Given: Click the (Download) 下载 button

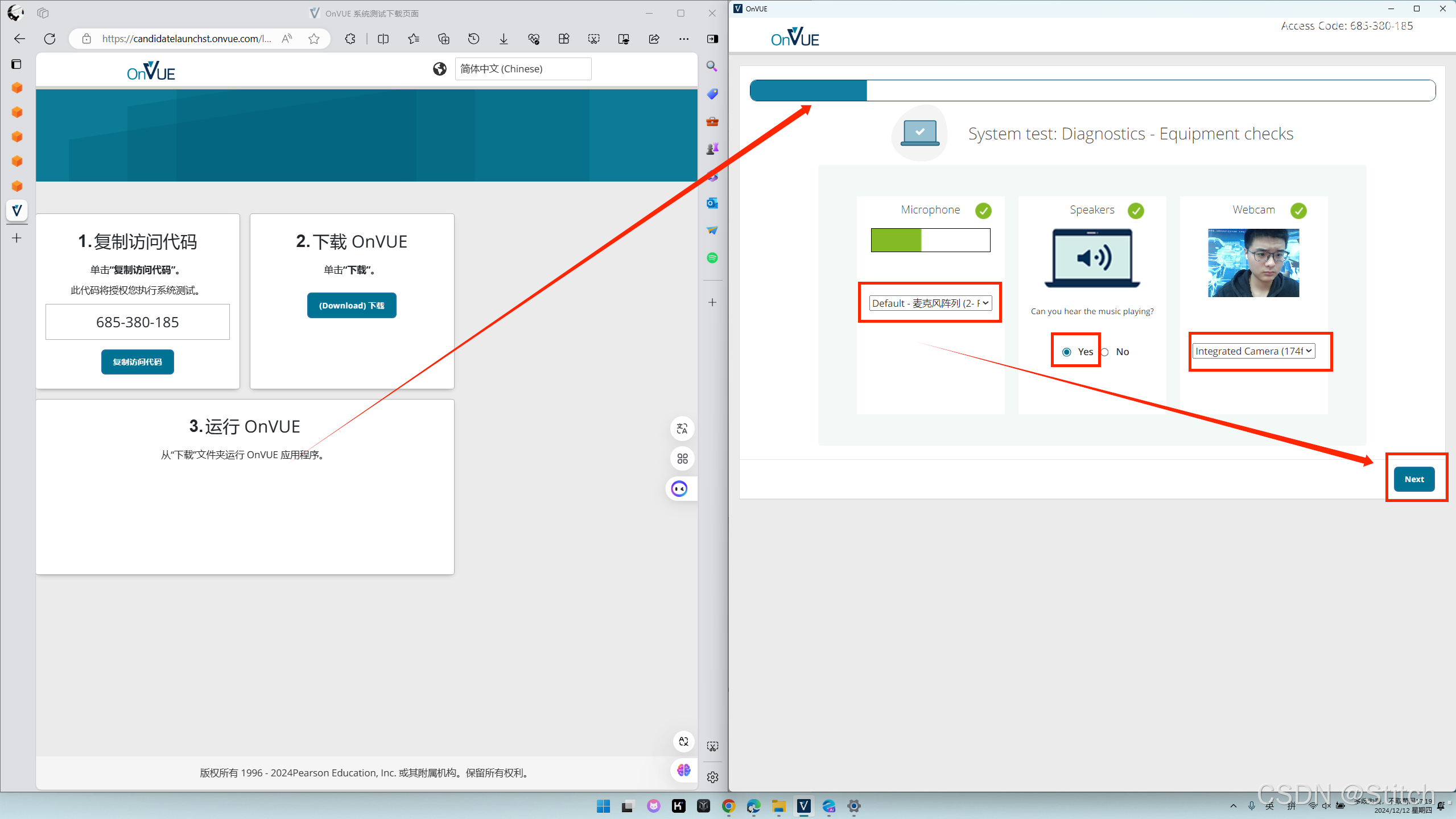Looking at the screenshot, I should point(352,306).
